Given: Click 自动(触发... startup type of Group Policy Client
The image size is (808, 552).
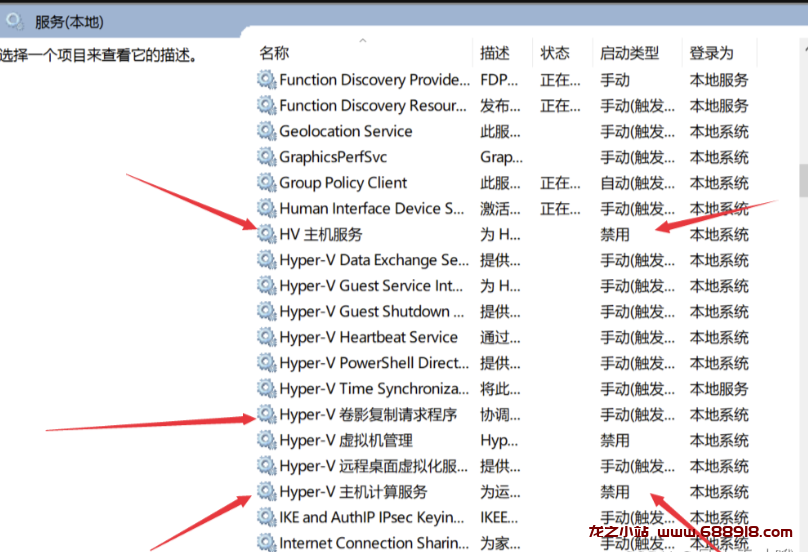Looking at the screenshot, I should point(637,183).
